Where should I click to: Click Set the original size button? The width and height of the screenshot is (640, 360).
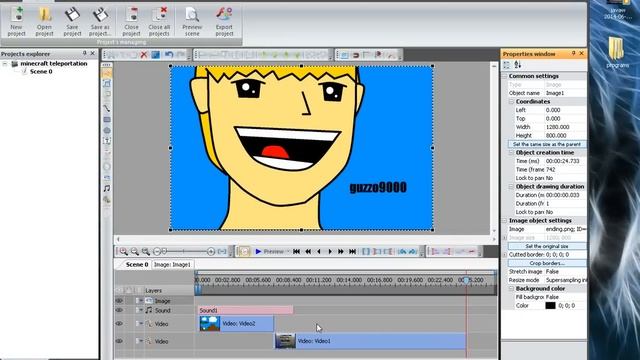pyautogui.click(x=547, y=246)
